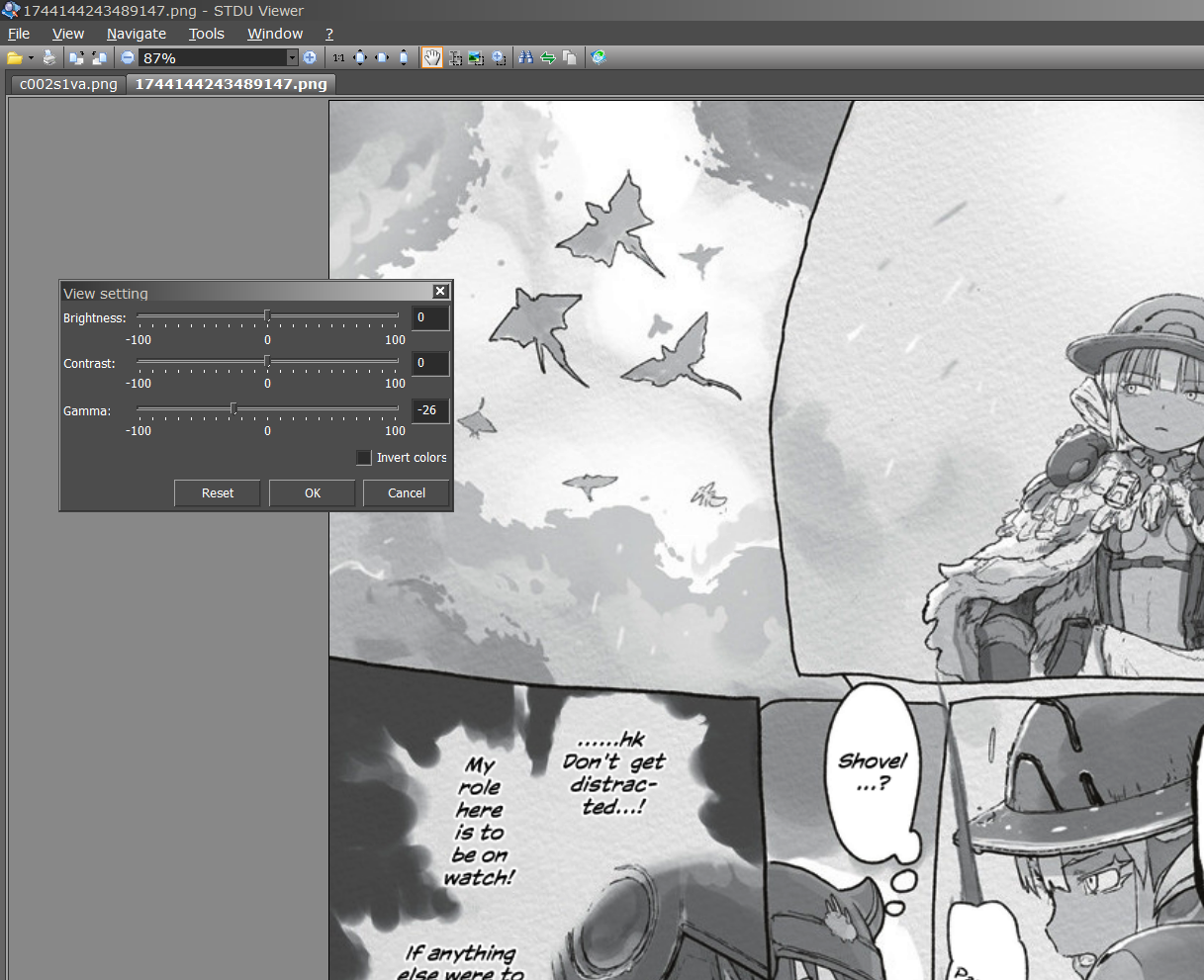This screenshot has height=980, width=1204.
Task: Cancel the View setting dialog
Action: (407, 492)
